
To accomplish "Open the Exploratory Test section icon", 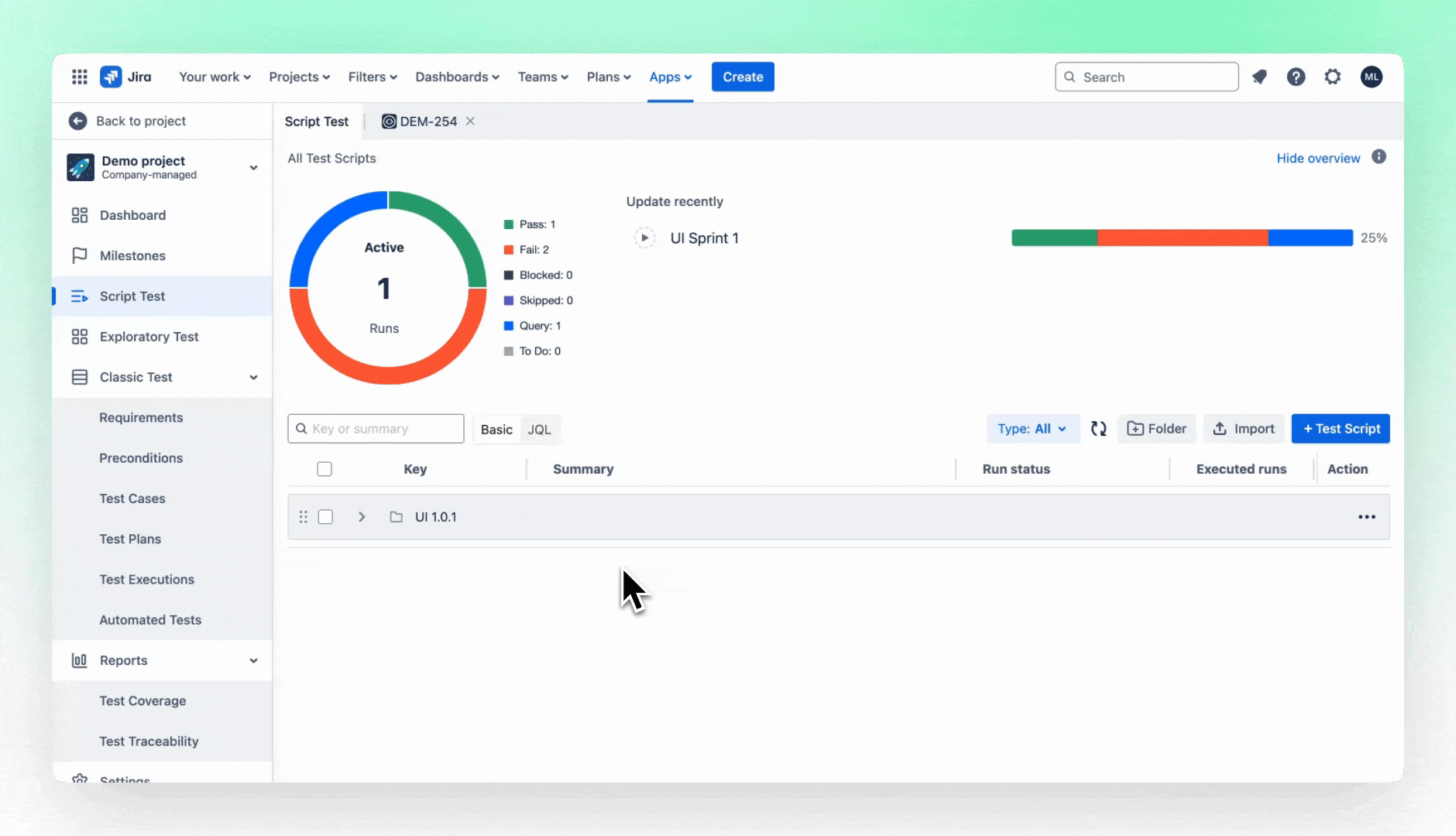I will pyautogui.click(x=80, y=336).
